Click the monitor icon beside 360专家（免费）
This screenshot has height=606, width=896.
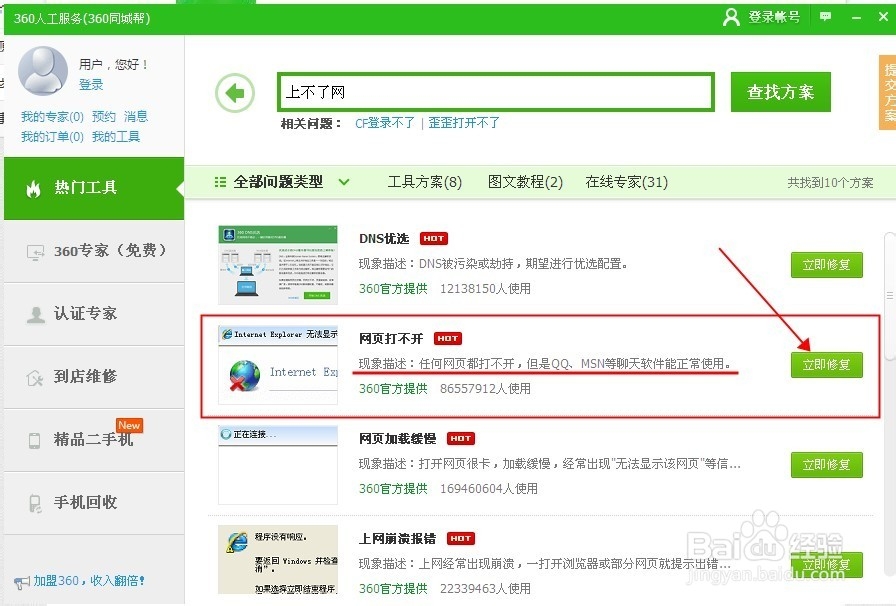coord(35,252)
